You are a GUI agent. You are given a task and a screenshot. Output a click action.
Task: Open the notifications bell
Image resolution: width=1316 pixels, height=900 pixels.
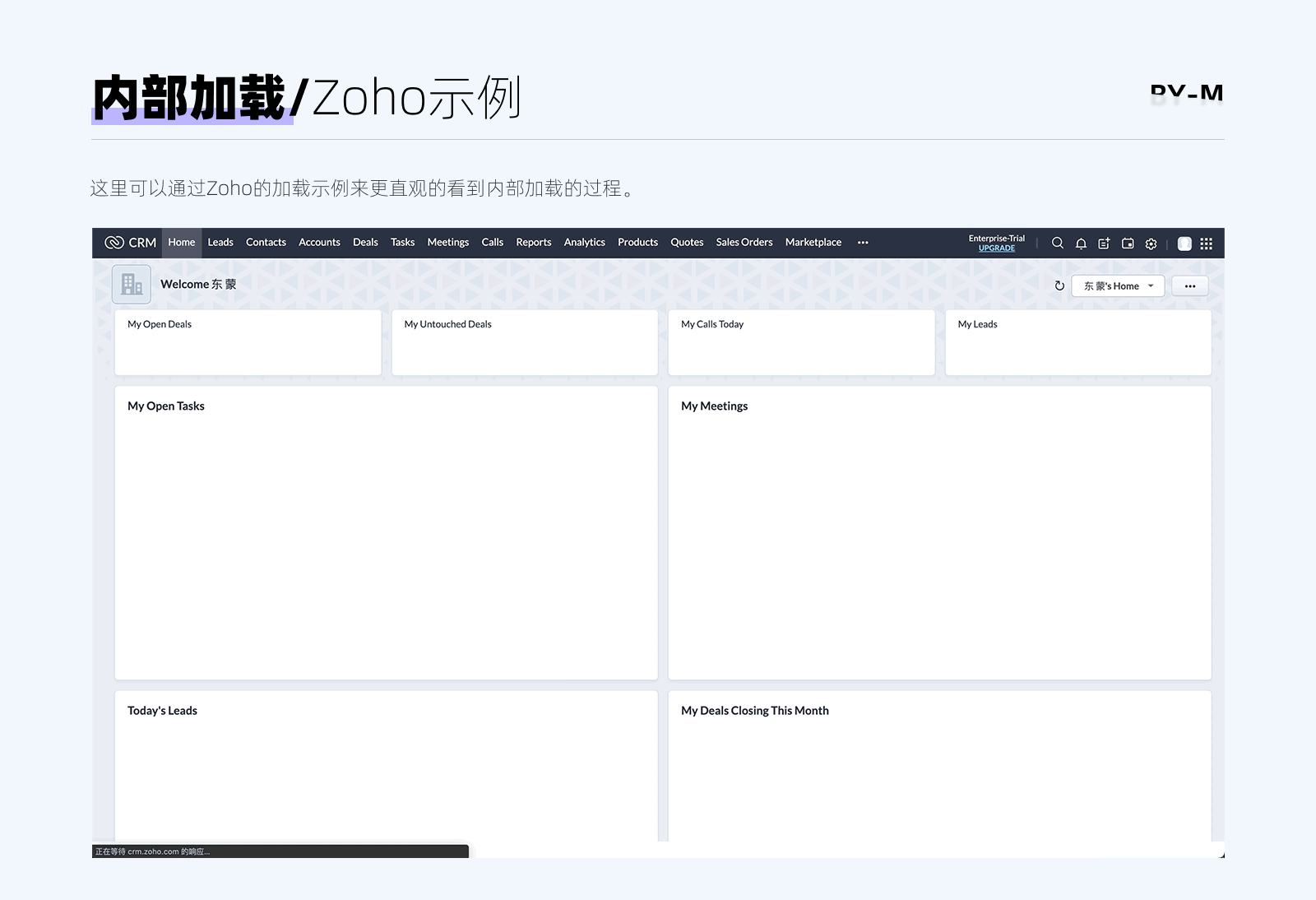click(x=1081, y=243)
